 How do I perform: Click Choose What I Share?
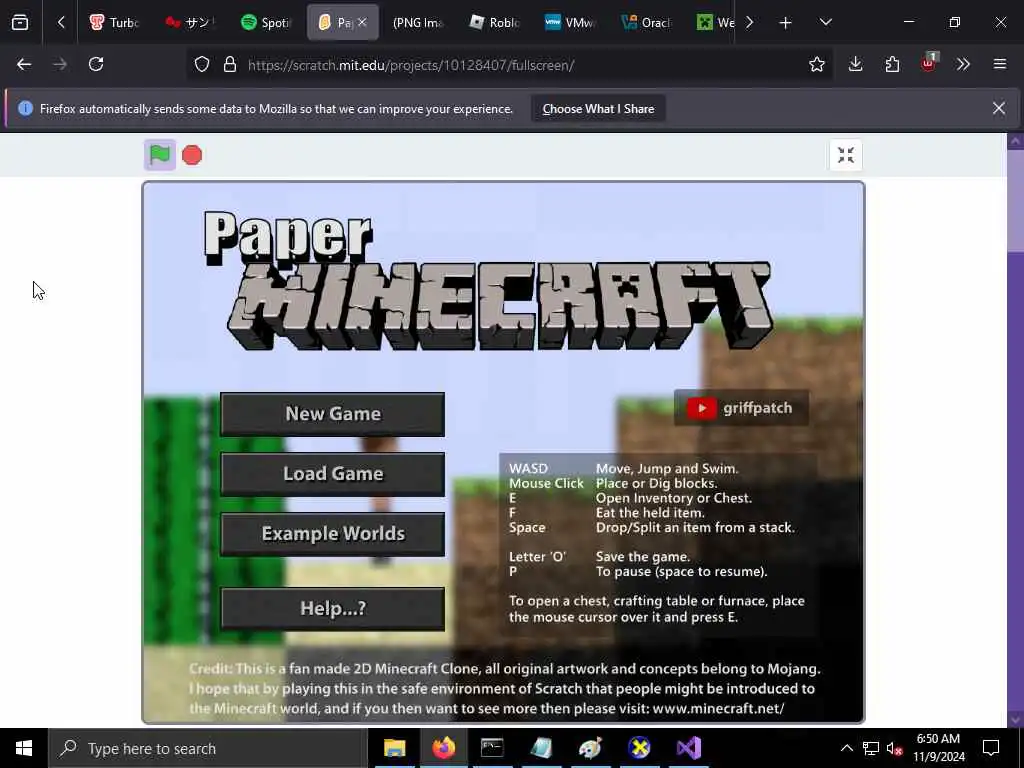(598, 109)
